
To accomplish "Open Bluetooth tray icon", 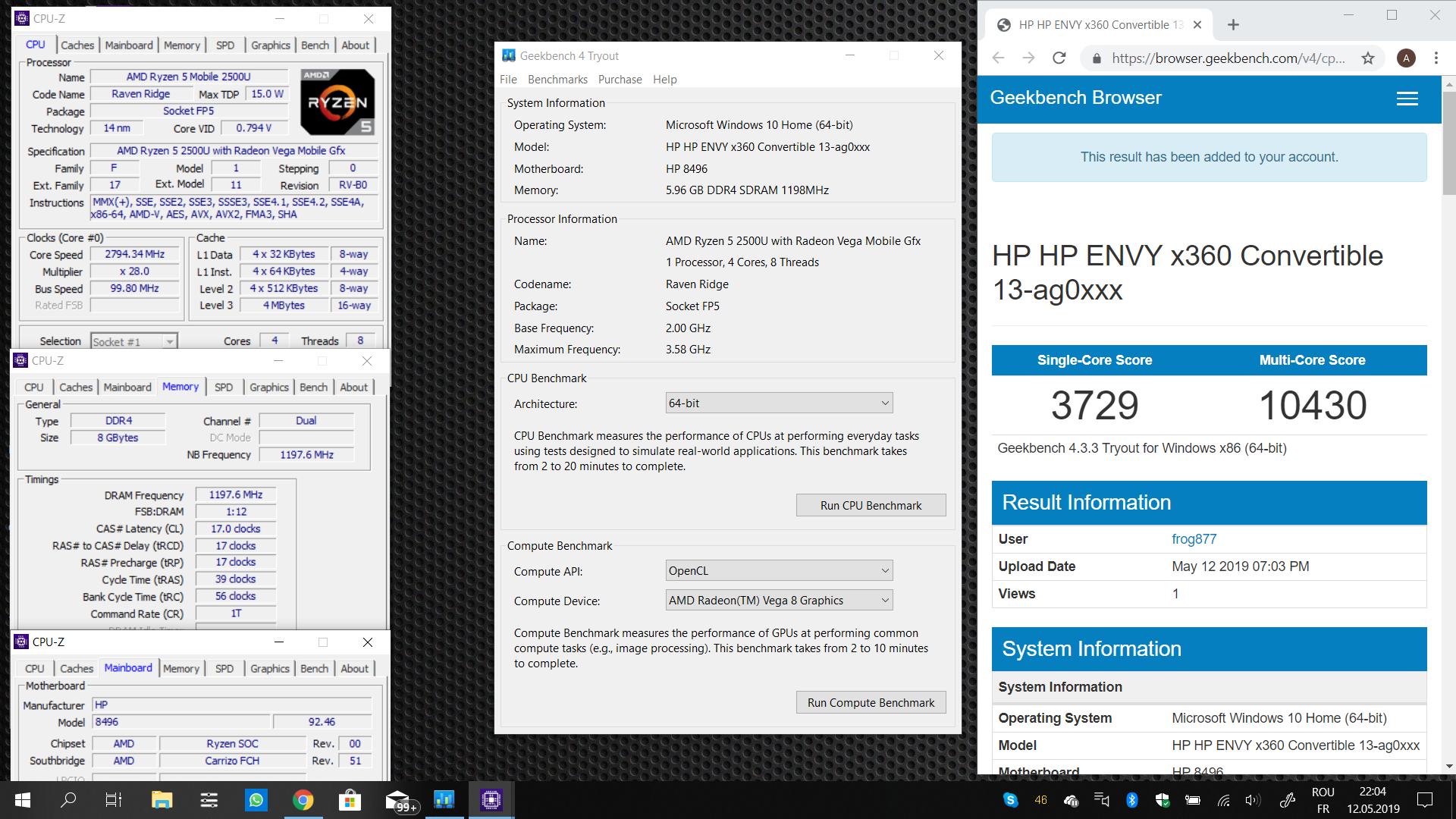I will tap(1131, 800).
